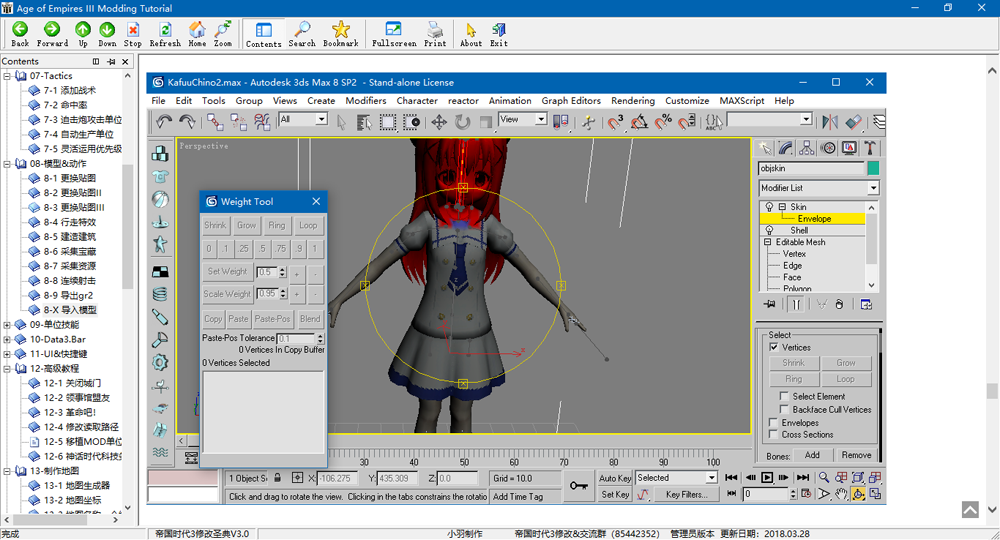Toggle the Contents pane button
1000x540 pixels.
(263, 33)
